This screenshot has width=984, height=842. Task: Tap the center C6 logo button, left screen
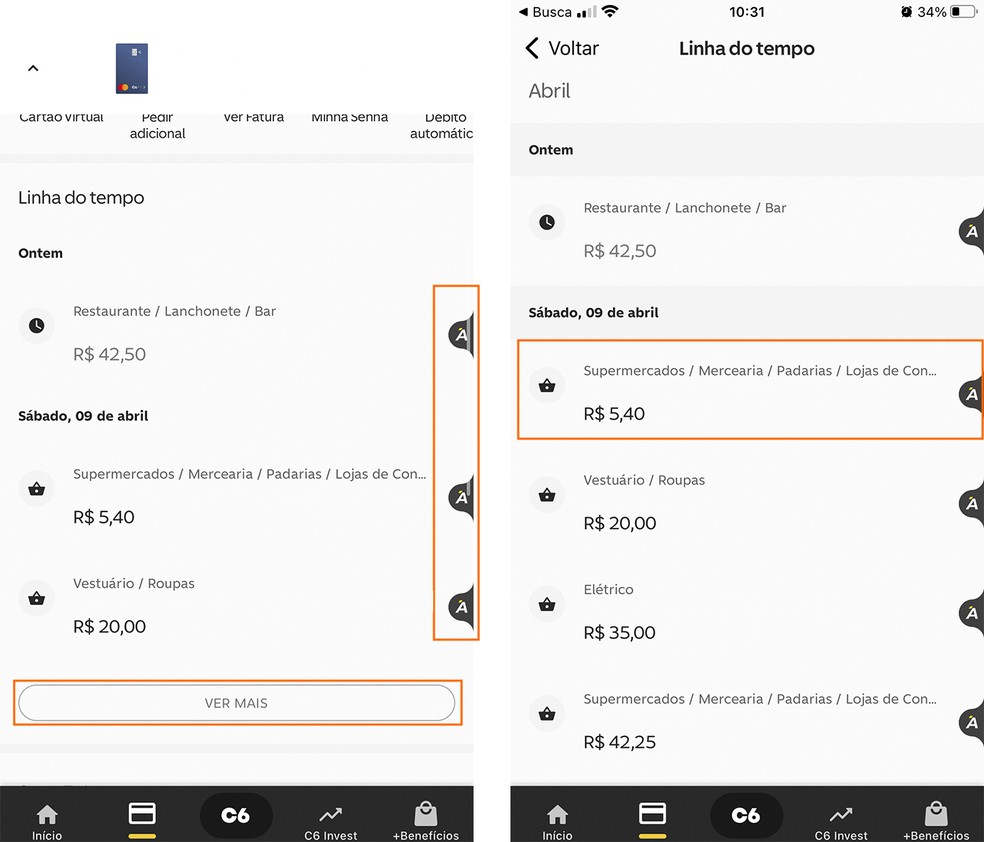coord(235,816)
